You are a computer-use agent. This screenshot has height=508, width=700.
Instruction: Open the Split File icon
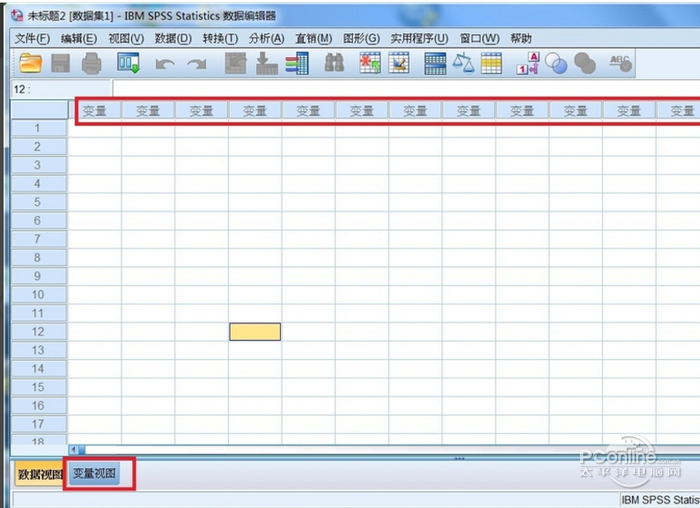(x=435, y=63)
